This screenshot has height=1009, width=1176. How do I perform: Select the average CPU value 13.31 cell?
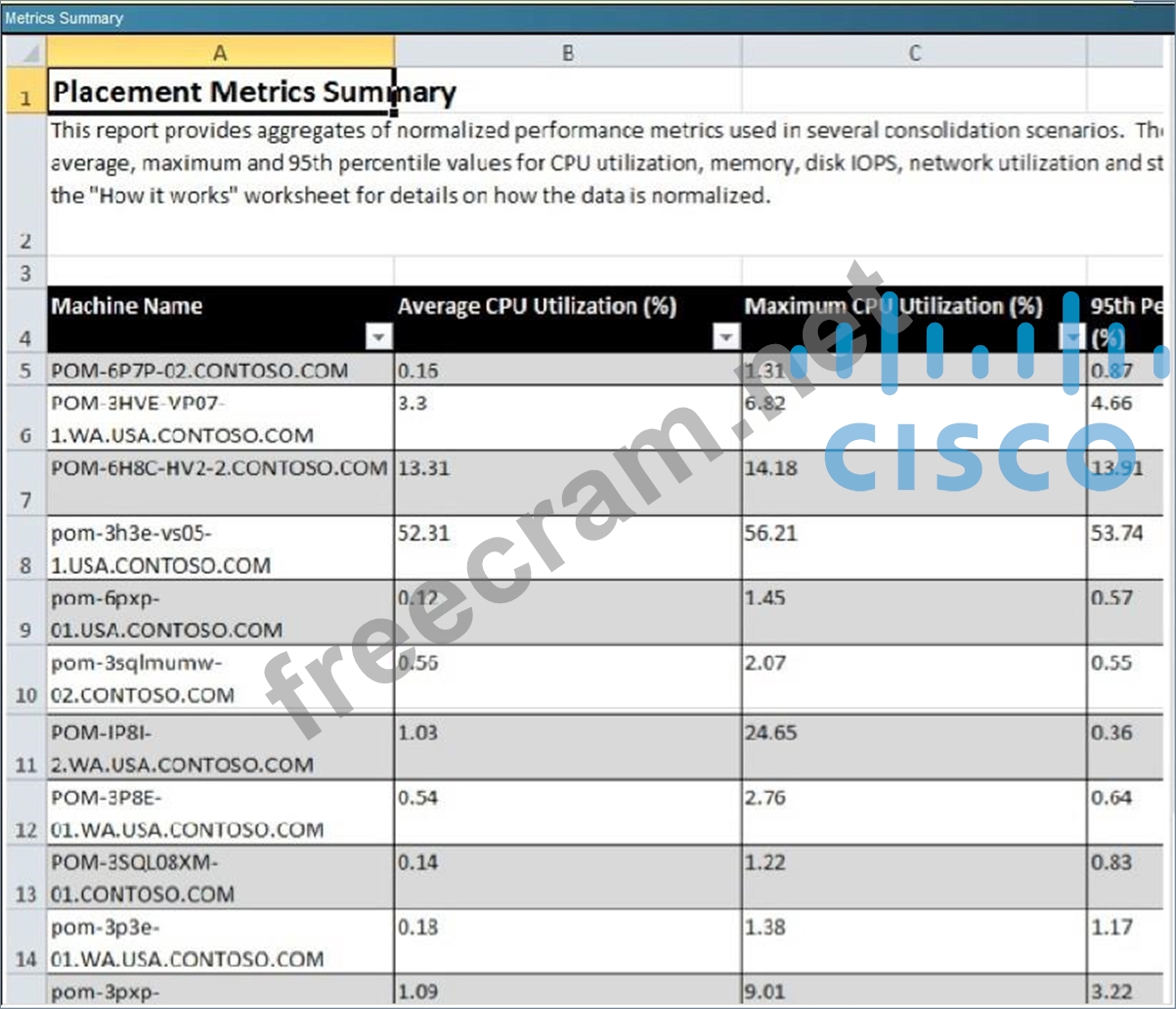(x=567, y=483)
